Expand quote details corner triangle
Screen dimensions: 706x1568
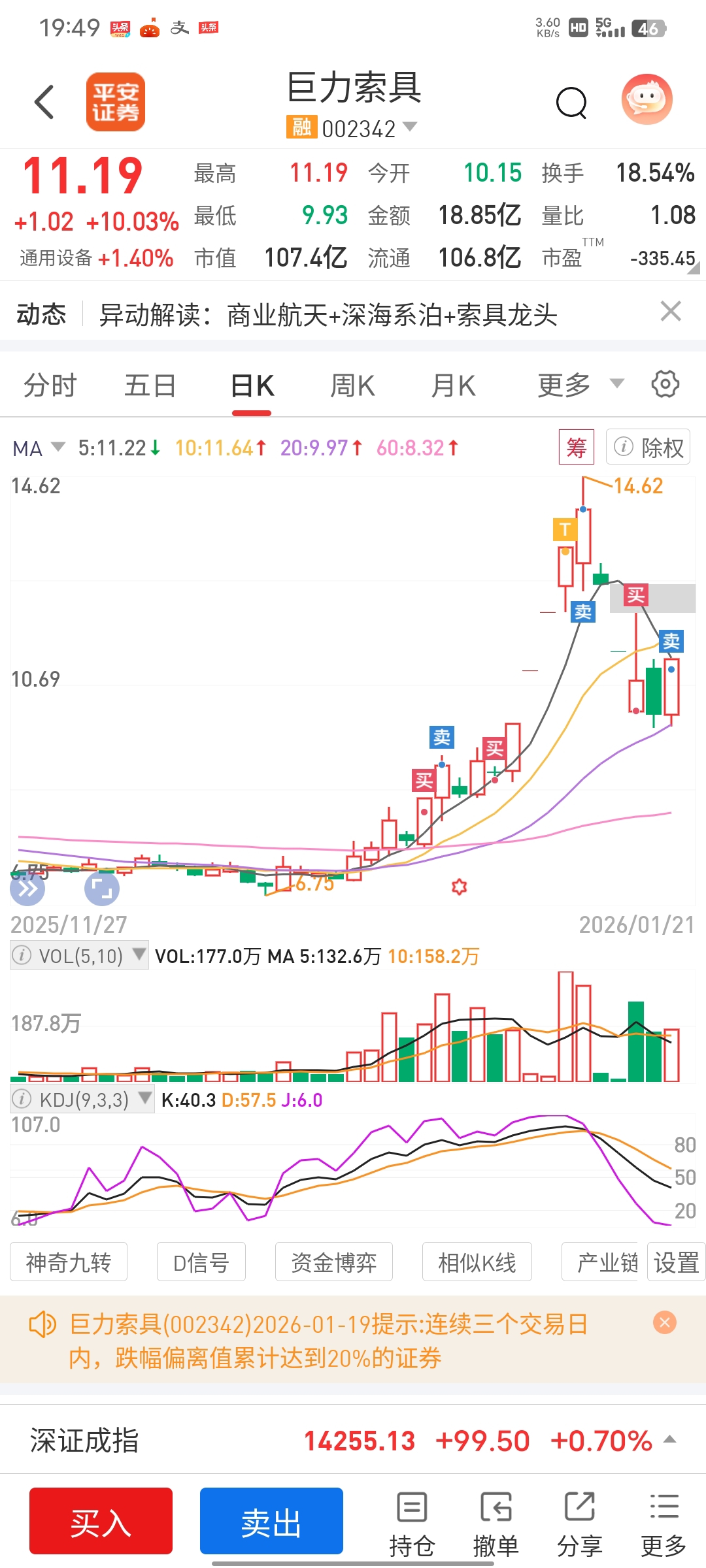tap(693, 267)
